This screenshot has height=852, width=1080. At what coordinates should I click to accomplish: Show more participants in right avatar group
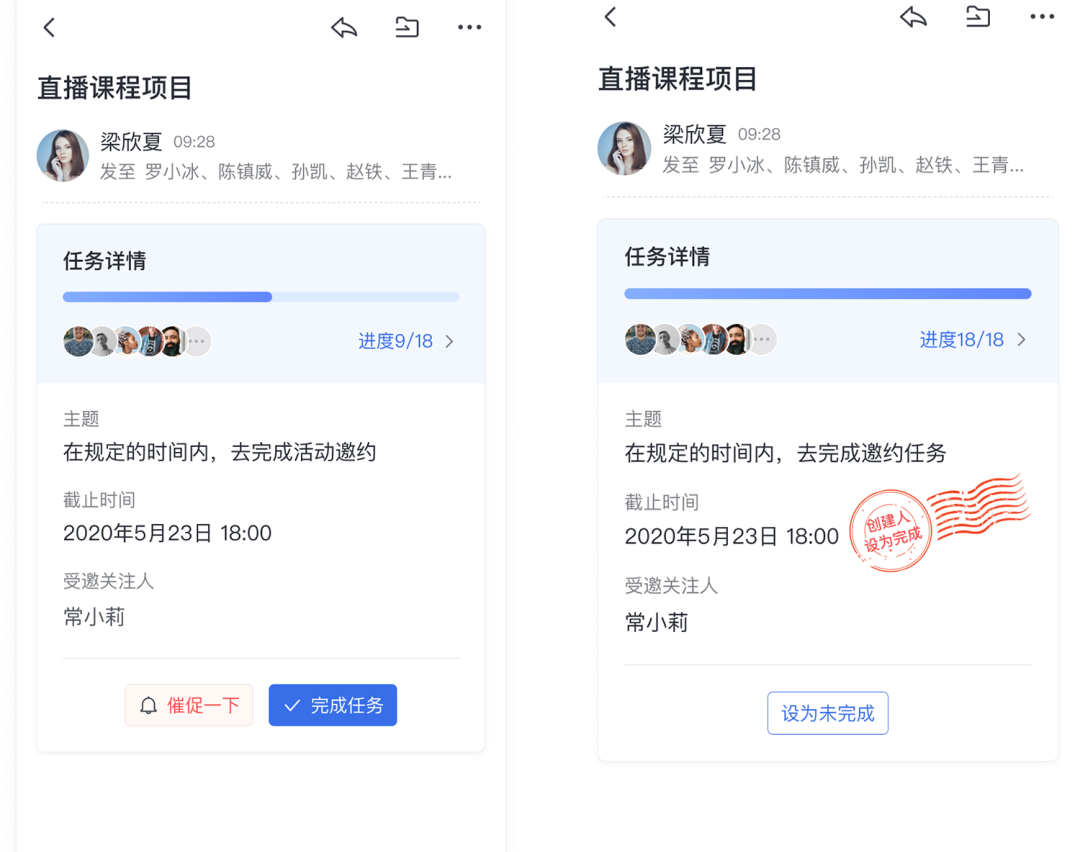[763, 340]
